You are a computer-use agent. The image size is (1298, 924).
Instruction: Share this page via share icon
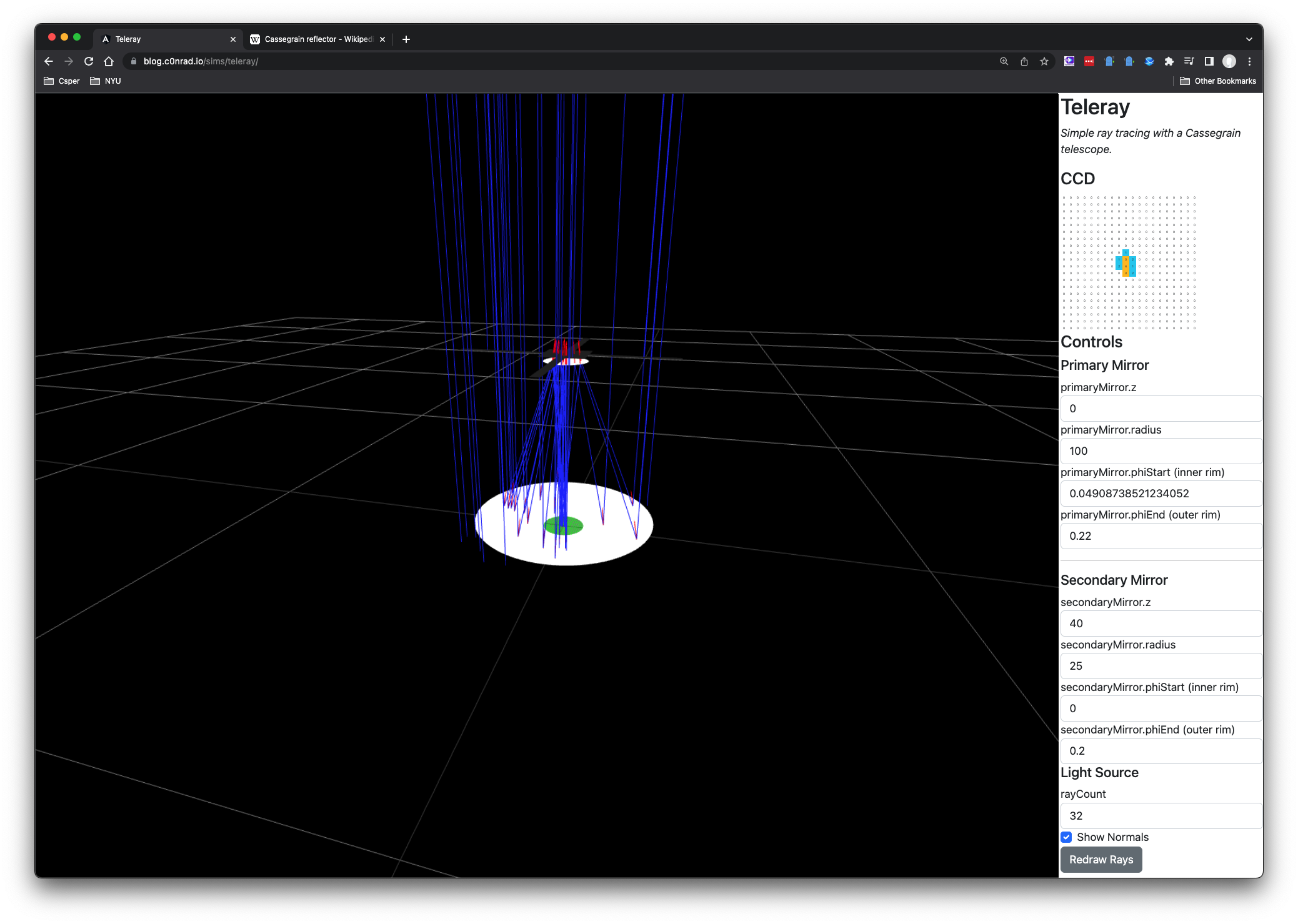click(x=1024, y=61)
